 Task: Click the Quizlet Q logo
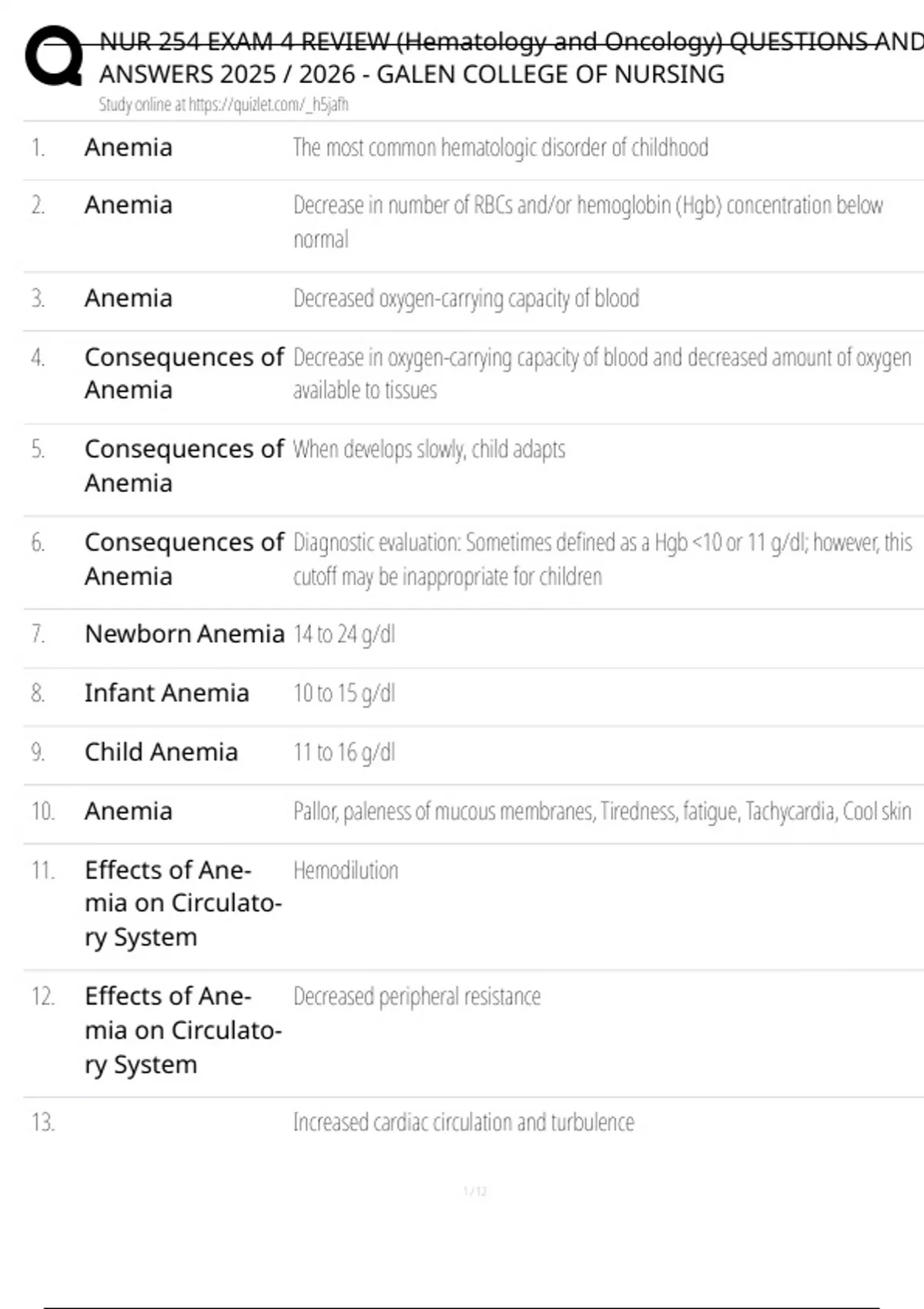[54, 56]
